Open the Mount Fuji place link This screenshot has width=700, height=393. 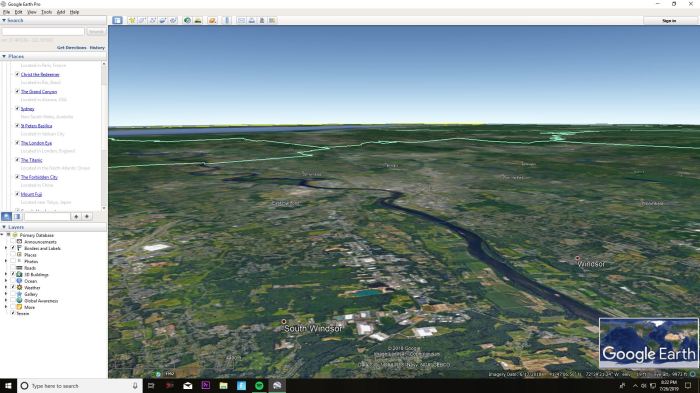point(31,194)
